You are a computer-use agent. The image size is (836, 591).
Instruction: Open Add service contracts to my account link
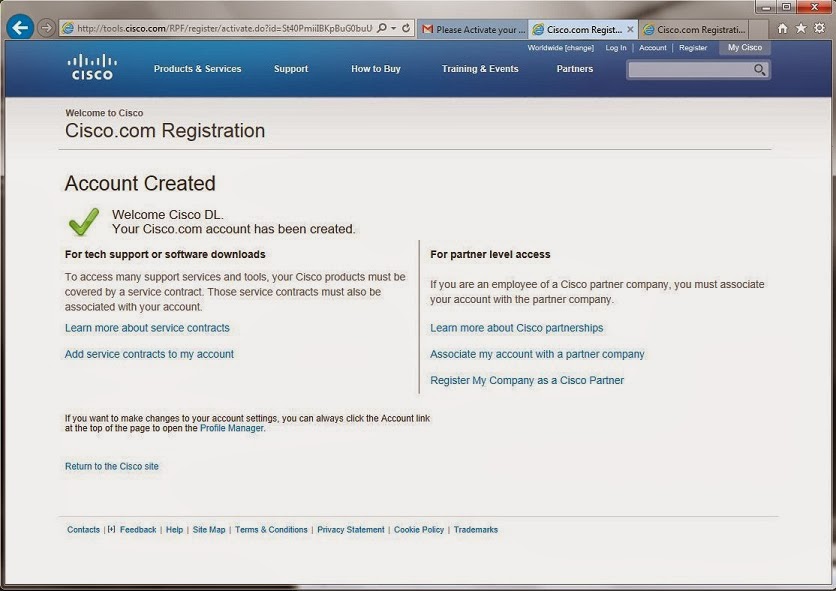(x=149, y=354)
